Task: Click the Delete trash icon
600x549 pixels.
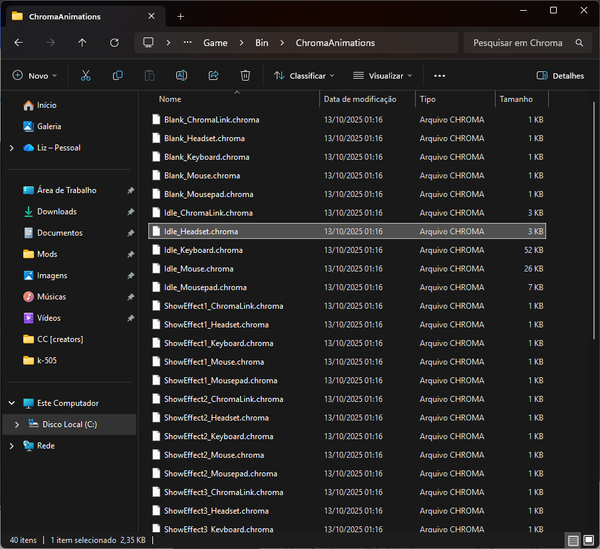Action: click(245, 75)
